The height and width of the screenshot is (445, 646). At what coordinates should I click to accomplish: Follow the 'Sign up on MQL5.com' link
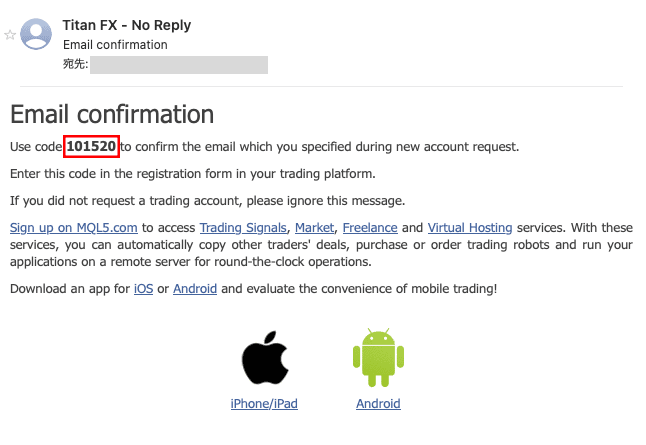click(73, 228)
